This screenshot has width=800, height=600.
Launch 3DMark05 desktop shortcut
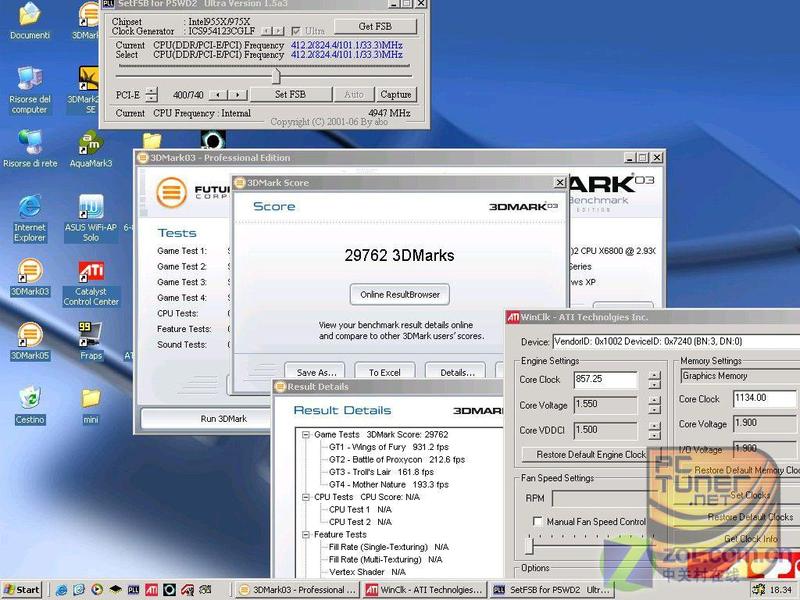[x=30, y=341]
